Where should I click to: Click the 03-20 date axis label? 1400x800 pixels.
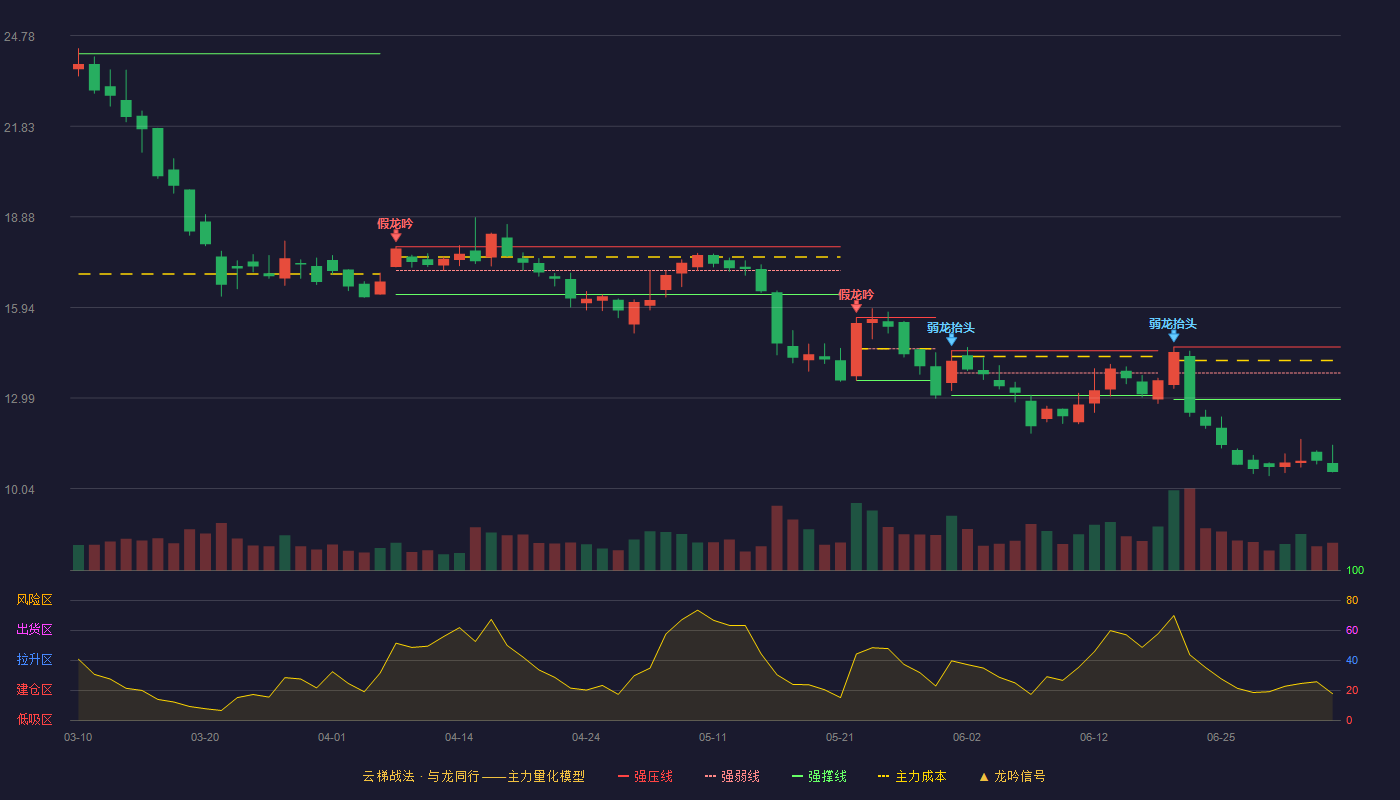click(x=205, y=737)
